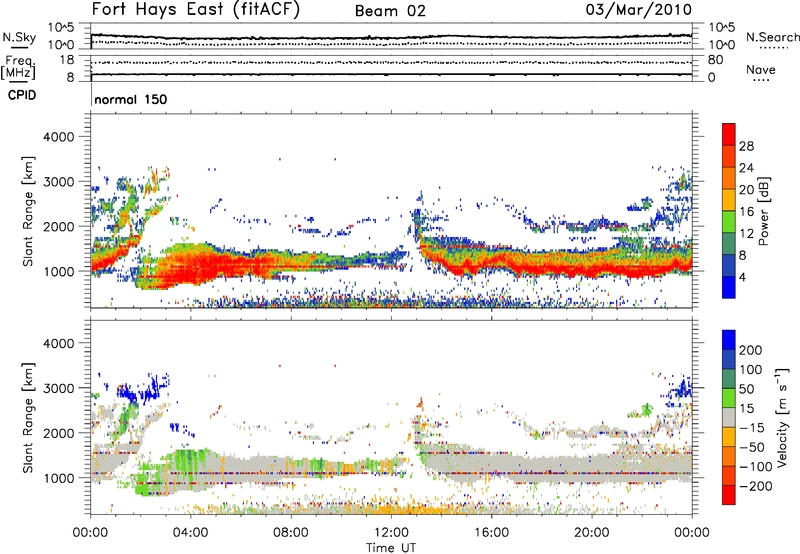Pick the bright blue bottom segment of the Power colorbar
The image size is (800, 554).
(729, 288)
